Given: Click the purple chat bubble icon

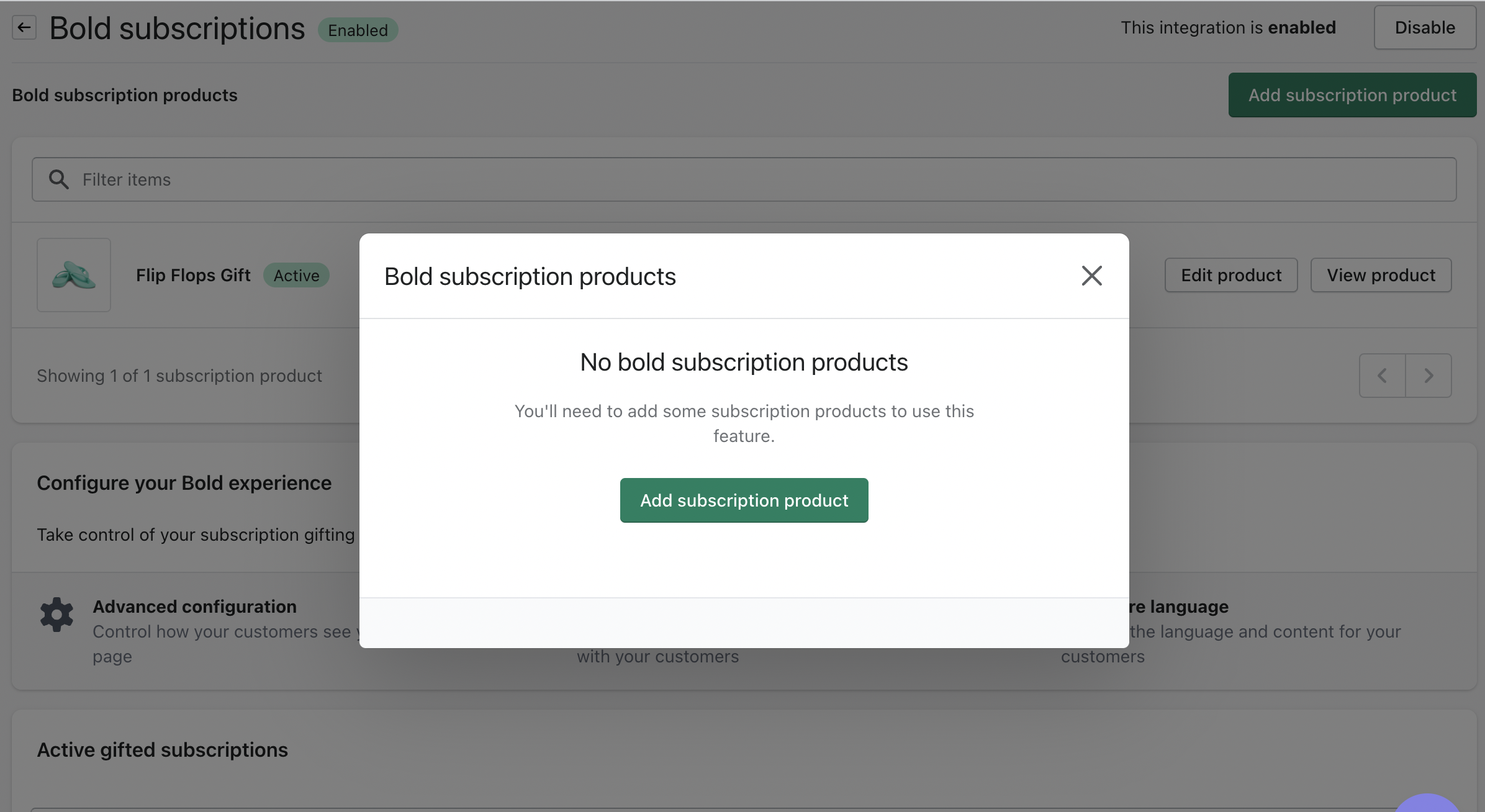Looking at the screenshot, I should (1428, 803).
